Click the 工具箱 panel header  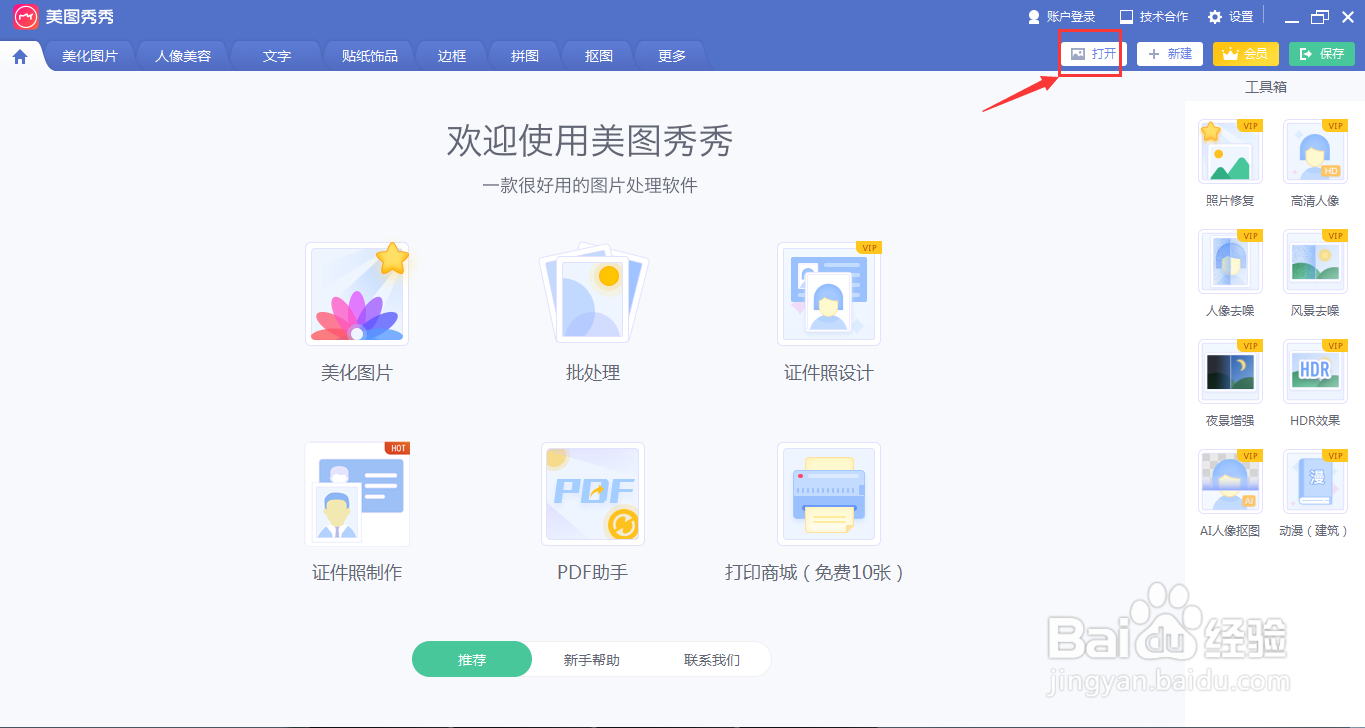click(1266, 87)
